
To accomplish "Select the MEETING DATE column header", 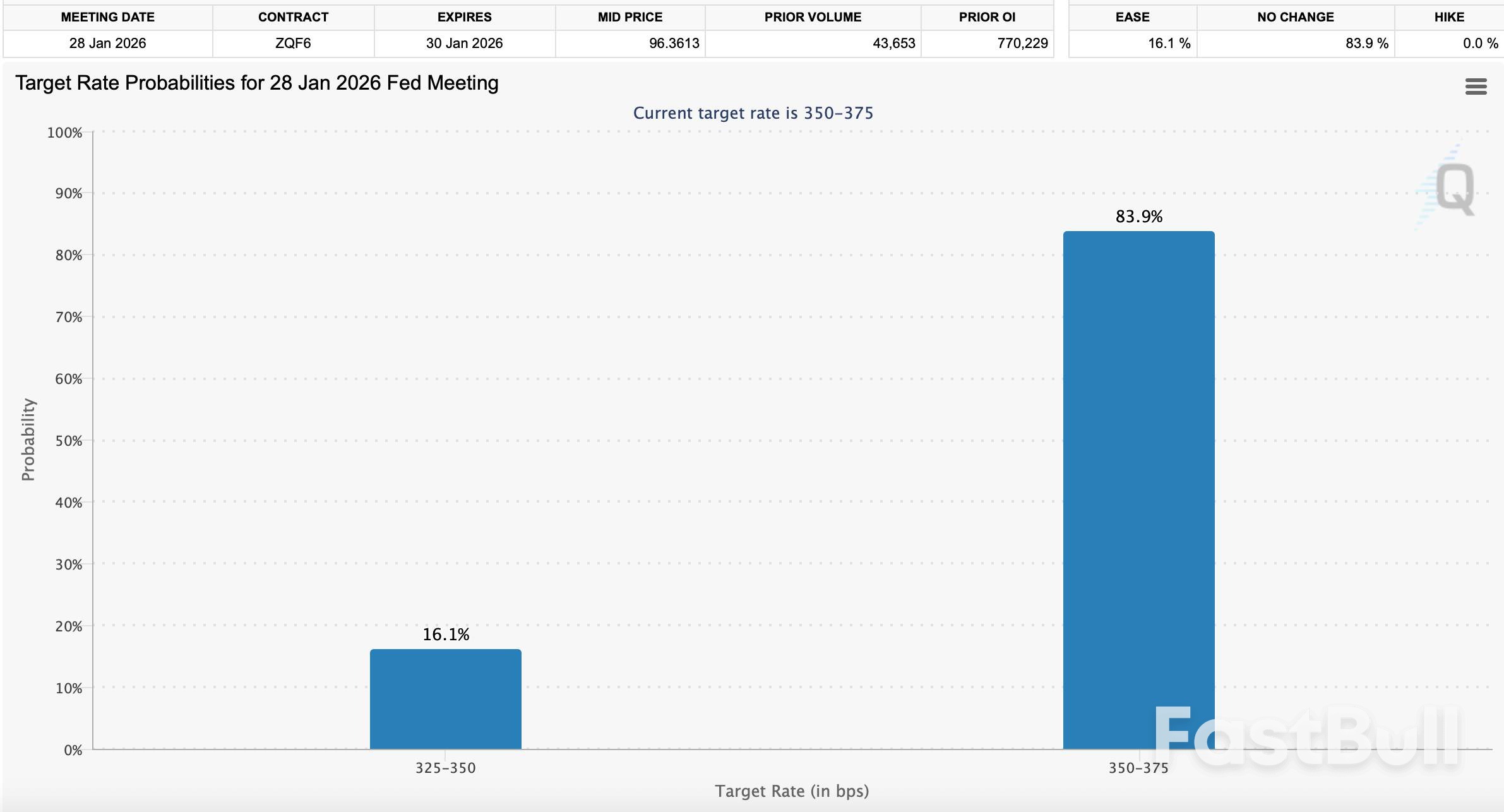I will (107, 17).
